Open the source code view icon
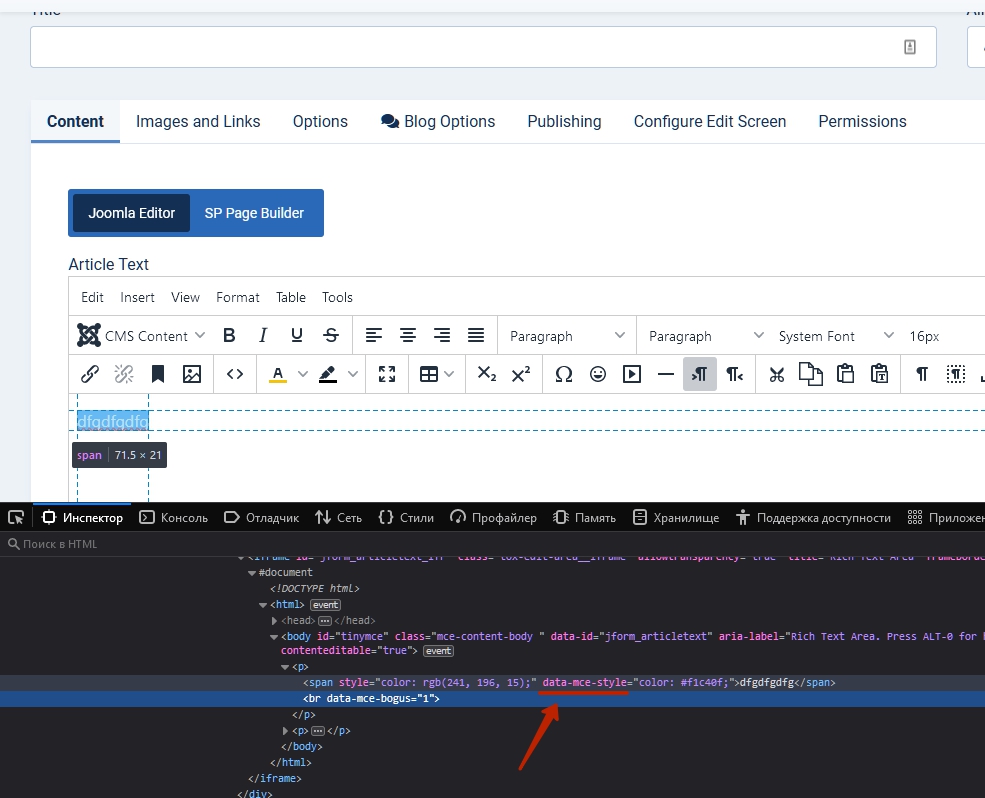This screenshot has width=985, height=798. coord(235,374)
